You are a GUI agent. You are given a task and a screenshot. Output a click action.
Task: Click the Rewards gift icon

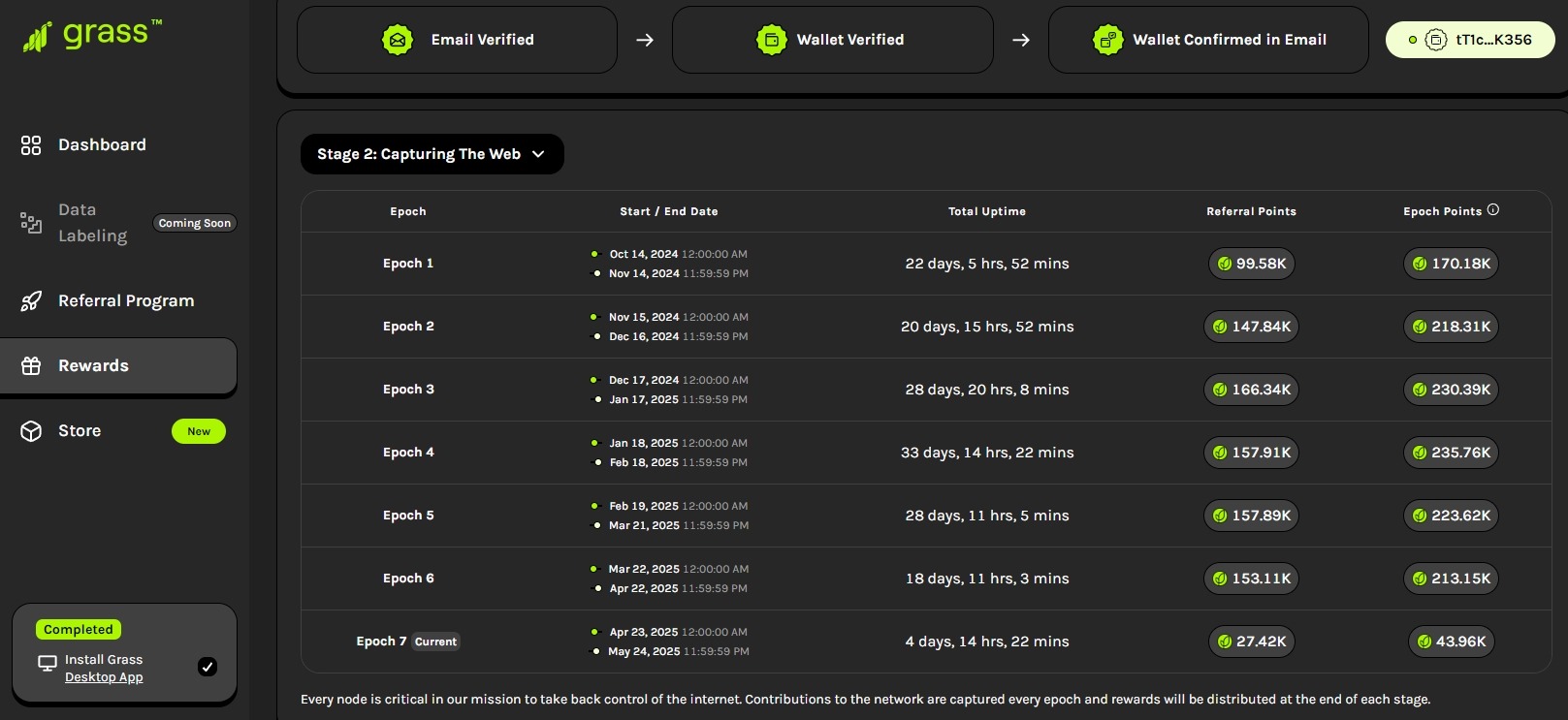(31, 366)
